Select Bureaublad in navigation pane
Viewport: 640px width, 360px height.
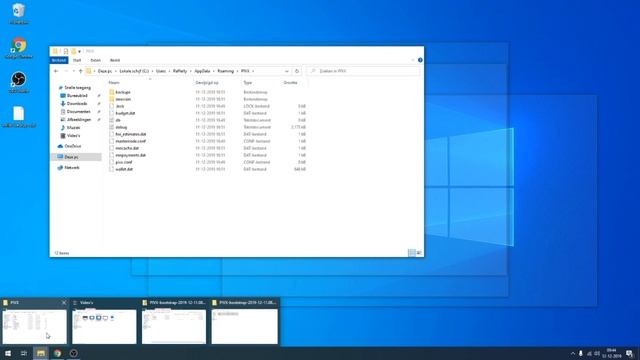pos(77,96)
